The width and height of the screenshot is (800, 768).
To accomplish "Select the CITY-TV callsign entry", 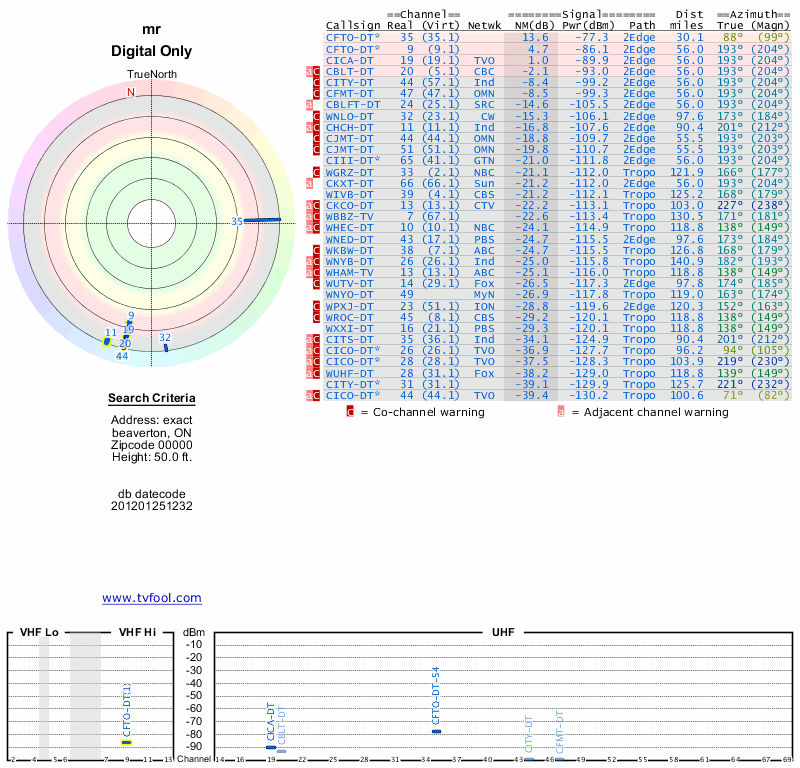I will tap(350, 82).
